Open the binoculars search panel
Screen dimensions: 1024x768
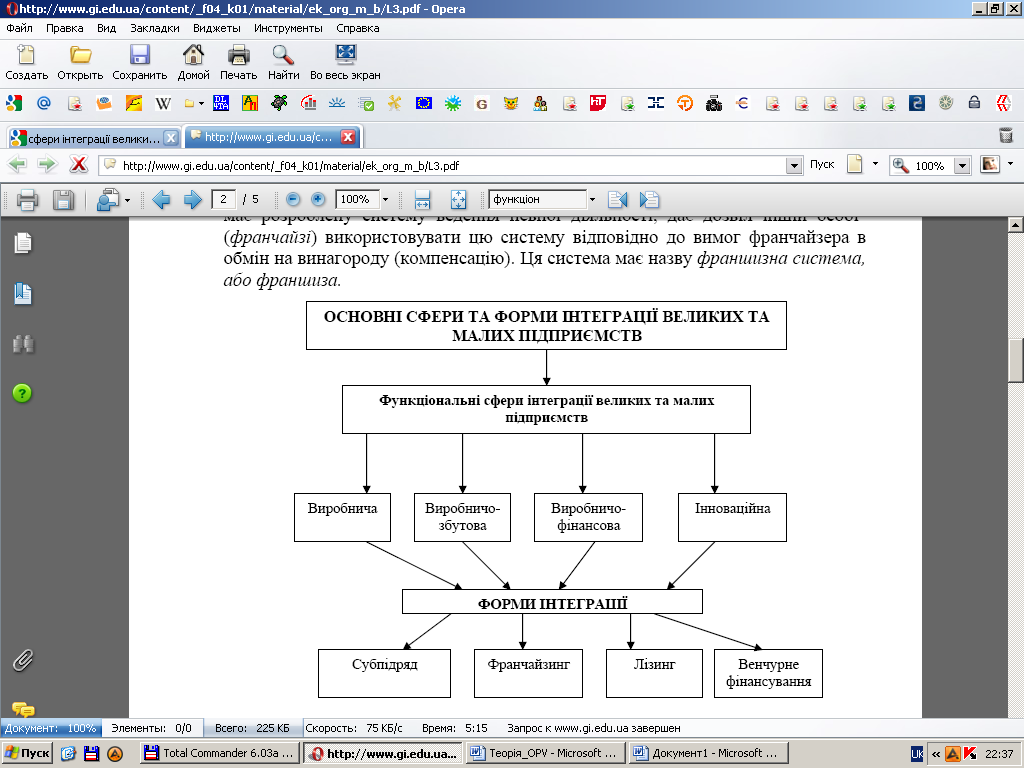coord(23,344)
